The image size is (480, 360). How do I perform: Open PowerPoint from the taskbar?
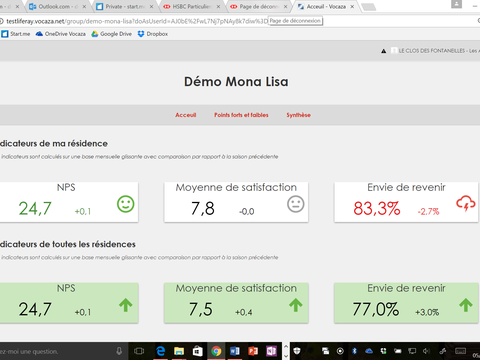point(253,351)
